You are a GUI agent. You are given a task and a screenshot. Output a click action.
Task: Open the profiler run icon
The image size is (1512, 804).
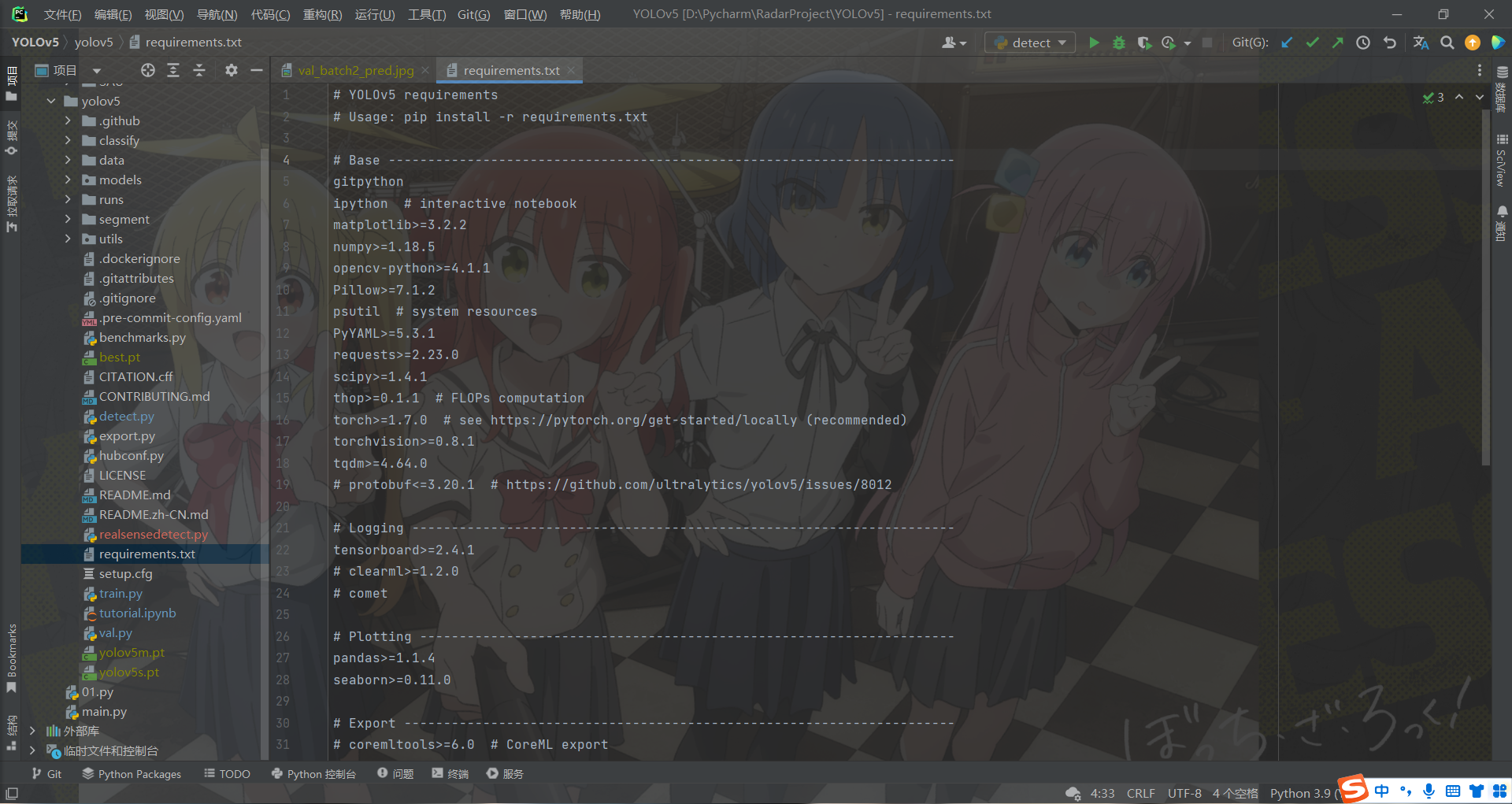(1169, 43)
